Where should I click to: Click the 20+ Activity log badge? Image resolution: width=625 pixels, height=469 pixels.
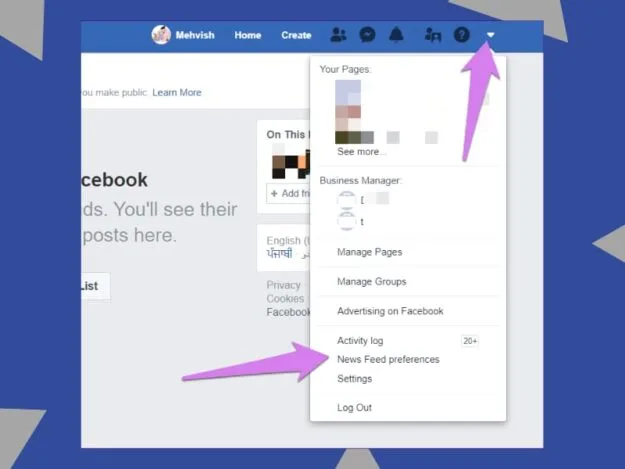pos(470,341)
